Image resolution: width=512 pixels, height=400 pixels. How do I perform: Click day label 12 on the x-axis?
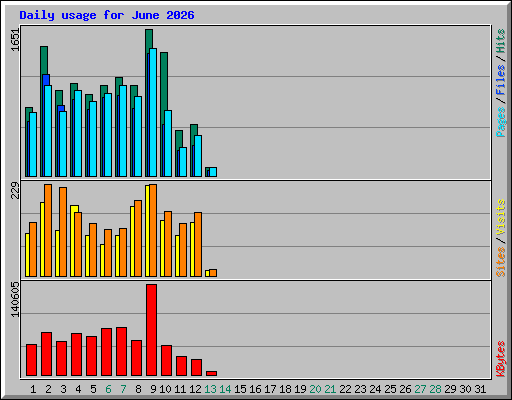[195, 389]
